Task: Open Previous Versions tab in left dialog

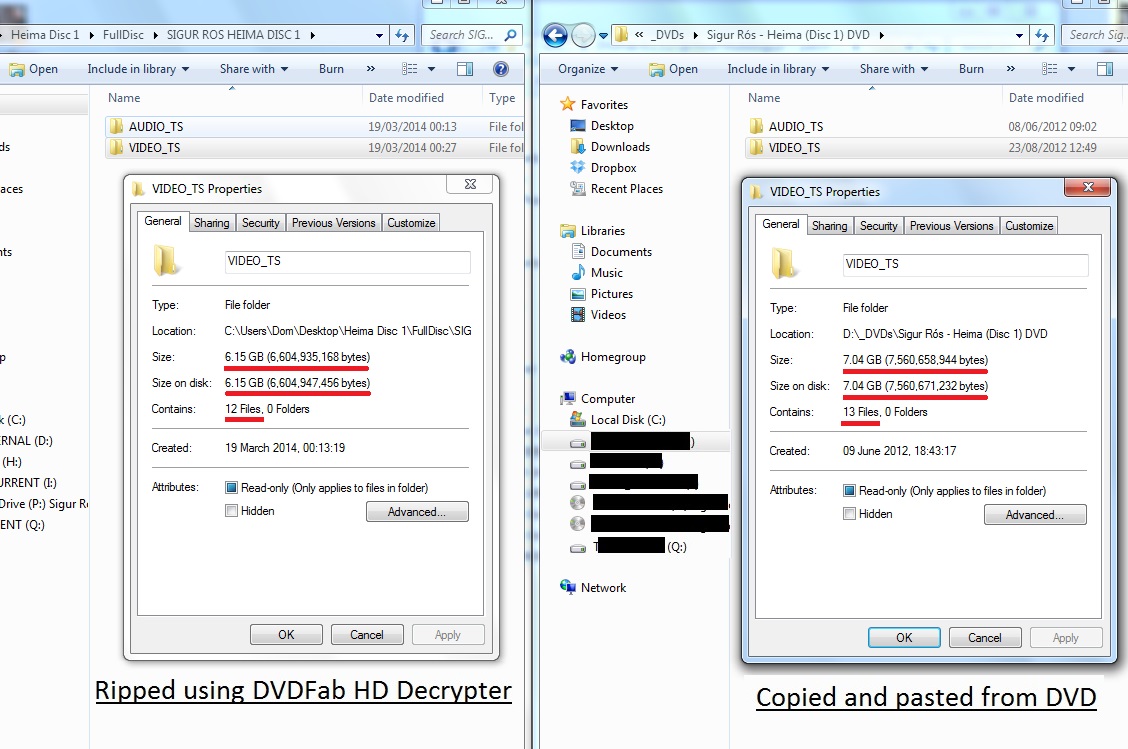Action: click(334, 223)
